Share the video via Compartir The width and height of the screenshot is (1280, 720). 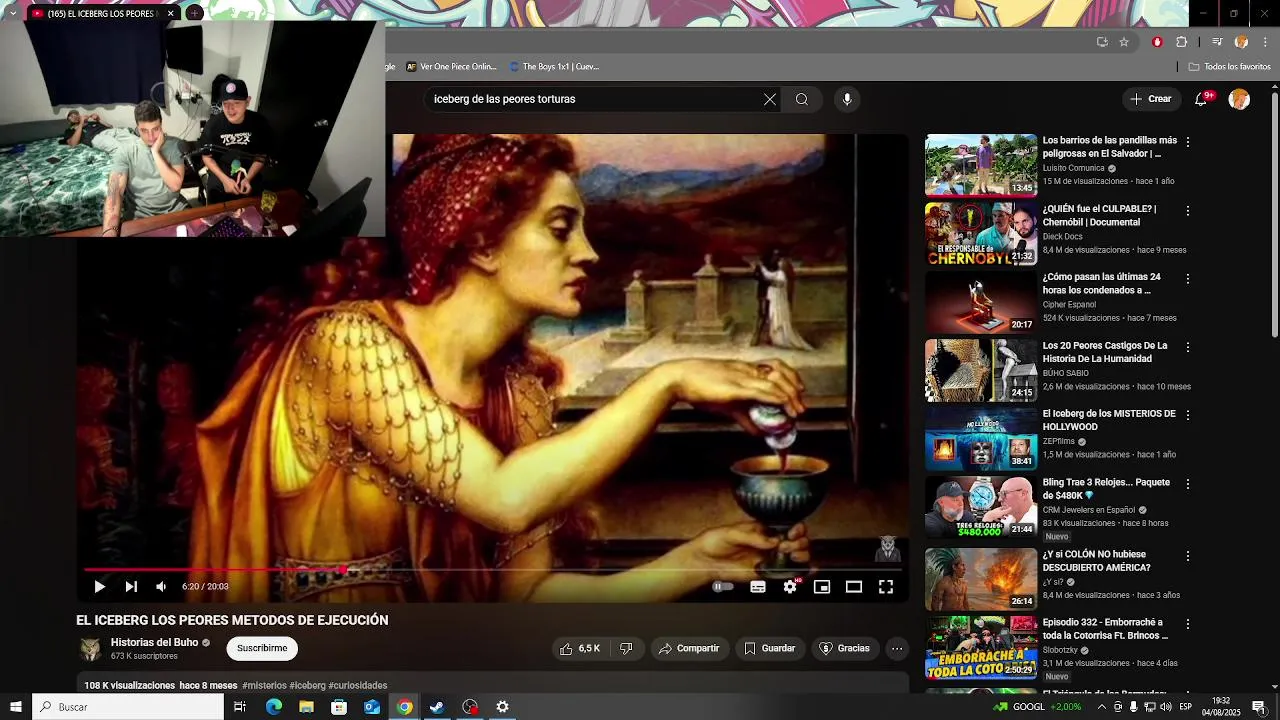pos(689,648)
